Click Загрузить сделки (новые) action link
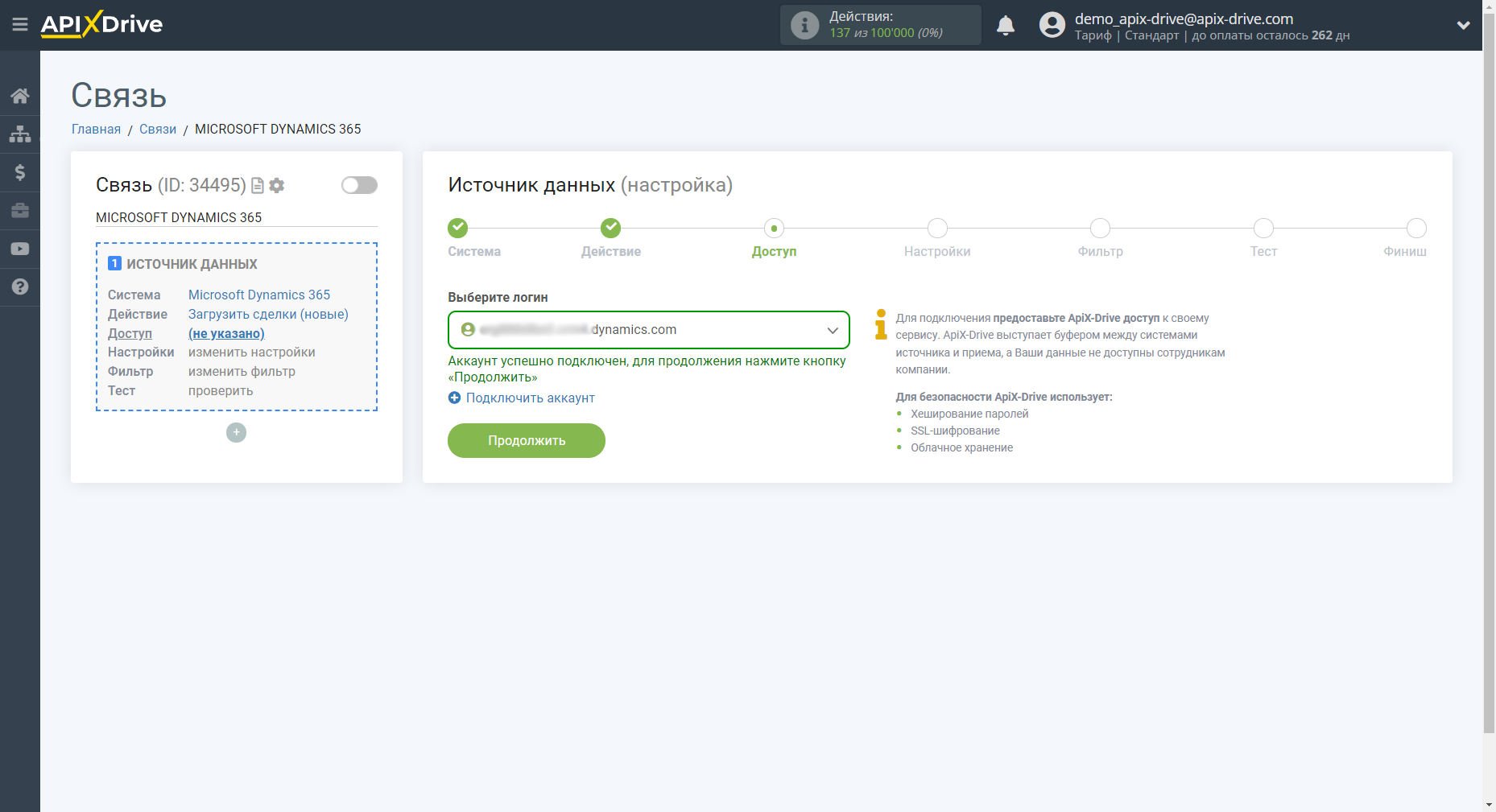 (268, 314)
